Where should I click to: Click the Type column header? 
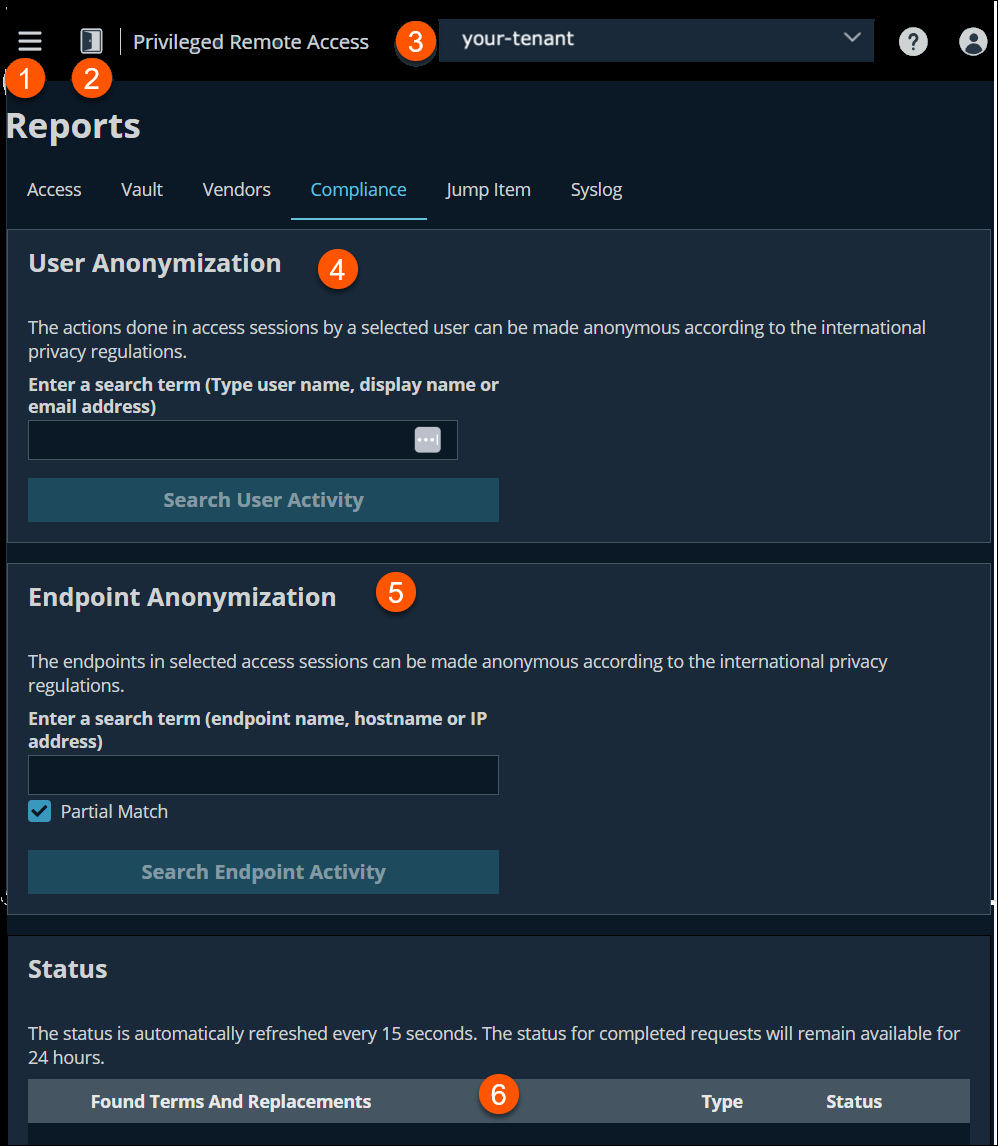(722, 1101)
